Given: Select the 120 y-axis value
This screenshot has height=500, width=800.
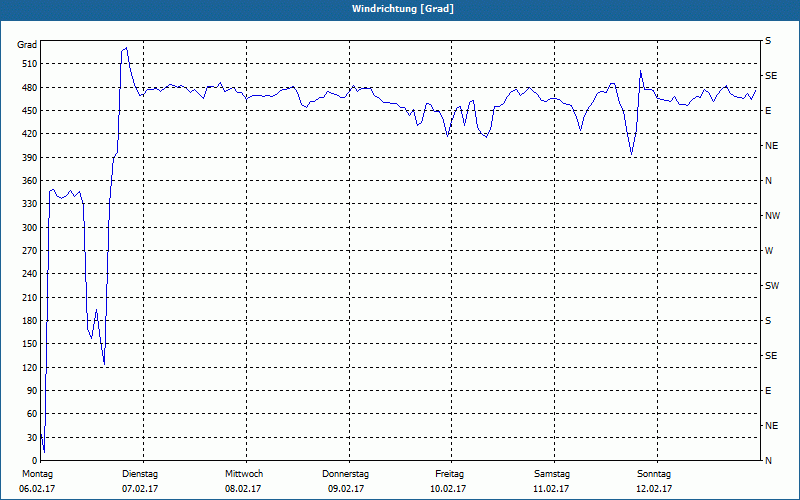Looking at the screenshot, I should (30, 367).
